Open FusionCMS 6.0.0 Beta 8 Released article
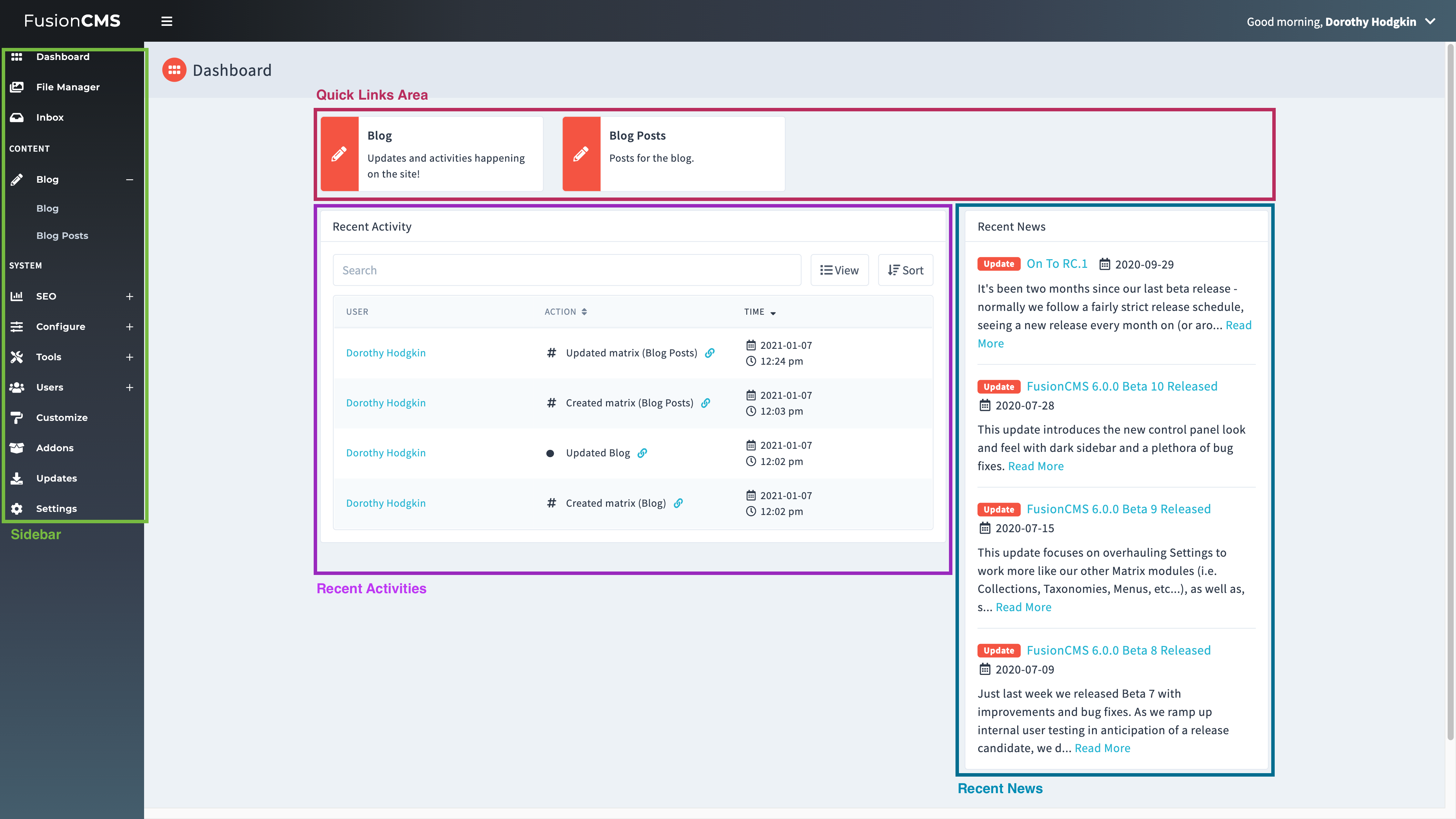 click(x=1119, y=650)
